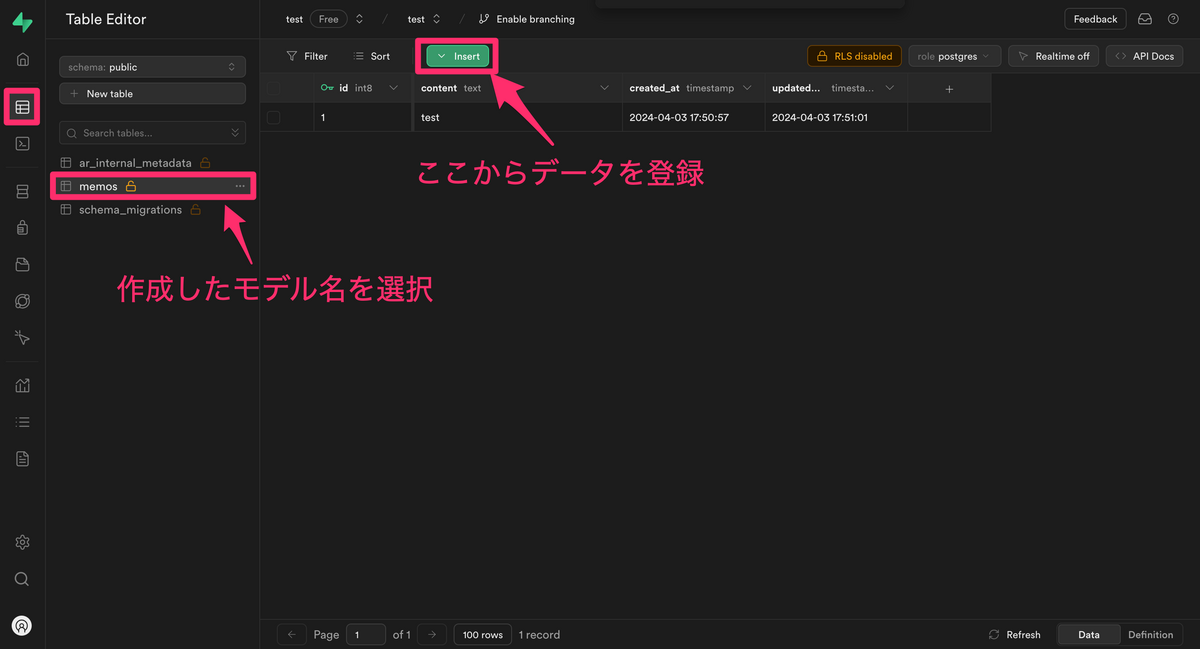Tick the checkbox for row id 1

click(273, 117)
